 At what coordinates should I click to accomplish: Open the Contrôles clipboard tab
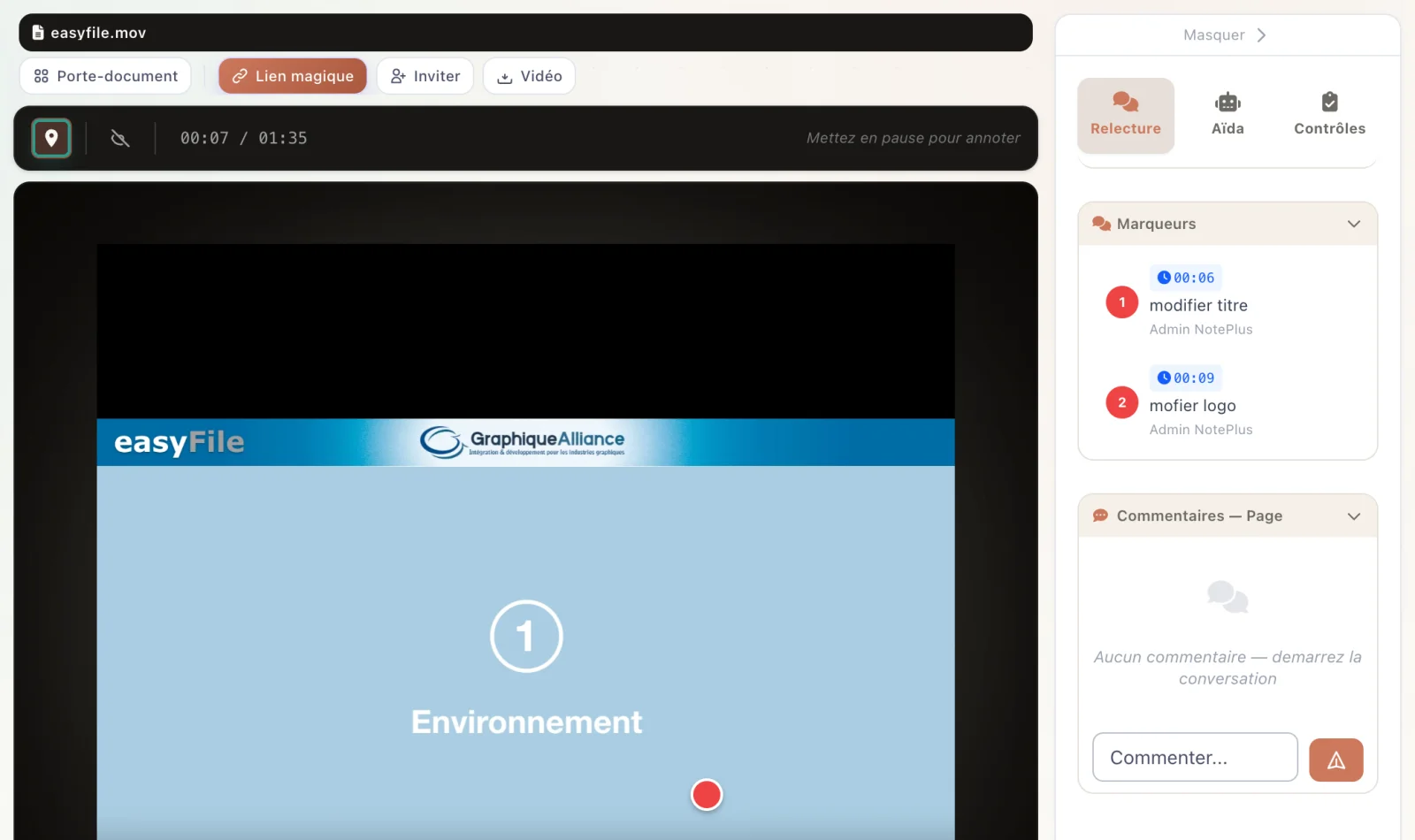pyautogui.click(x=1329, y=116)
